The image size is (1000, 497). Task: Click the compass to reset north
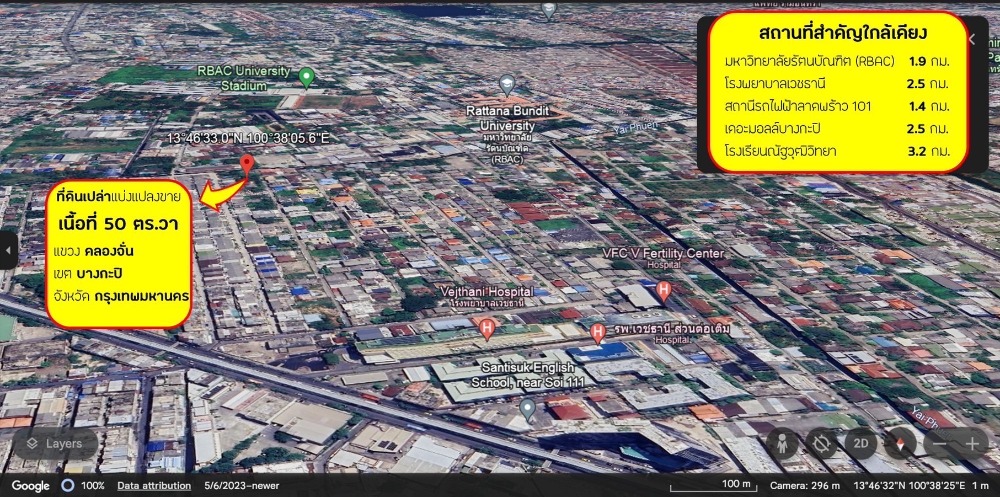(899, 444)
